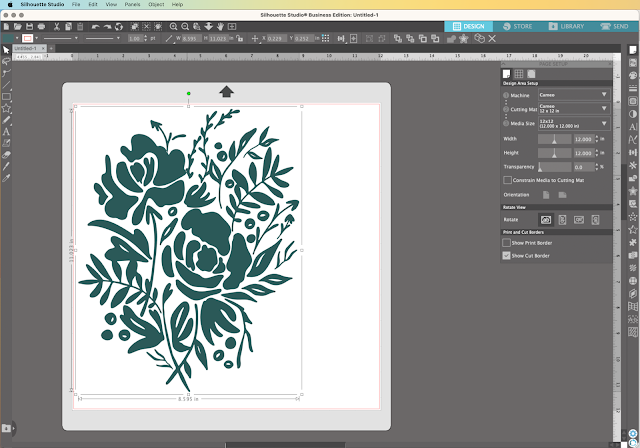
Task: Select the Text tool in left toolbar
Action: tap(6, 130)
